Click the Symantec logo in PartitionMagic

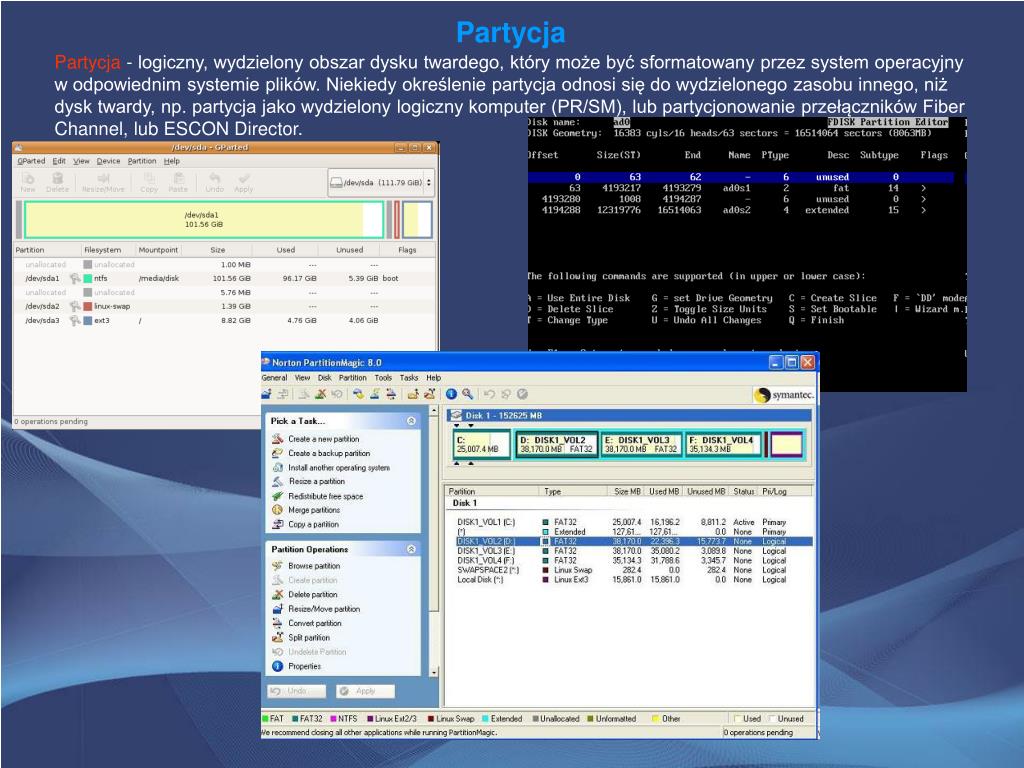pyautogui.click(x=784, y=394)
